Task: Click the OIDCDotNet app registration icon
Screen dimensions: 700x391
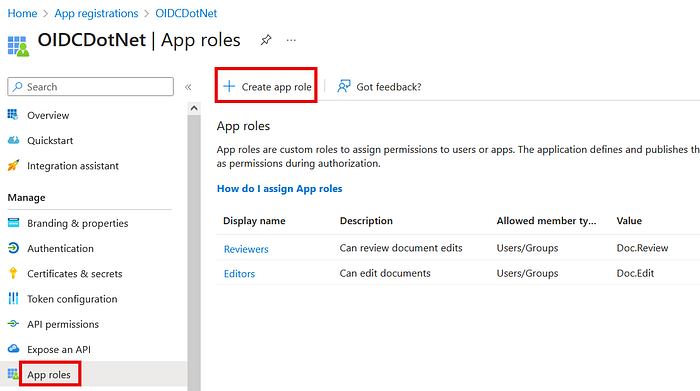Action: click(18, 46)
